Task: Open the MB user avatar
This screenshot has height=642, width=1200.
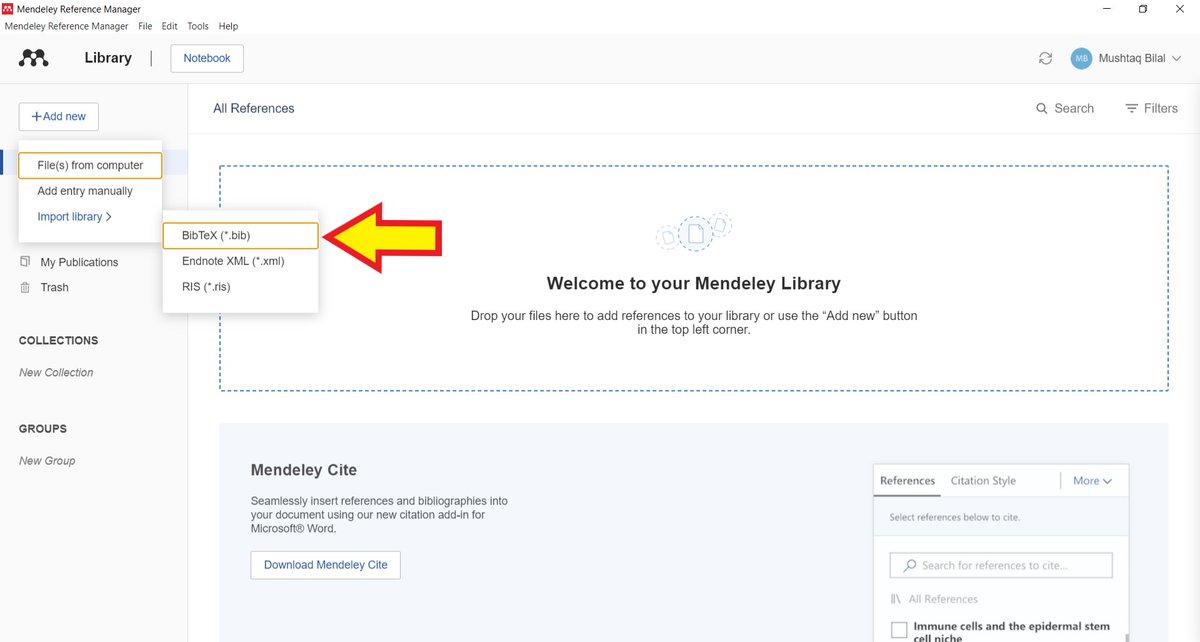Action: 1081,58
